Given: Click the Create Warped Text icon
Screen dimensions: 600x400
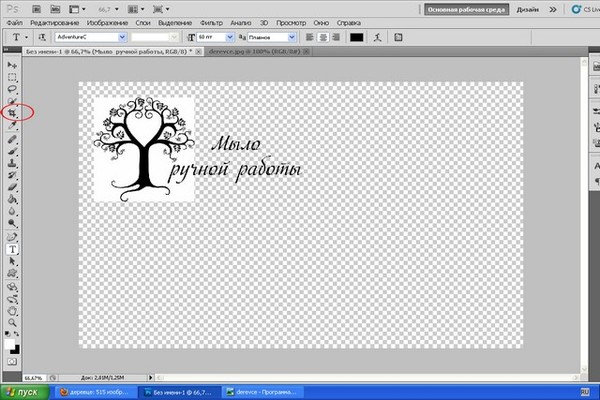Looking at the screenshot, I should (x=376, y=37).
